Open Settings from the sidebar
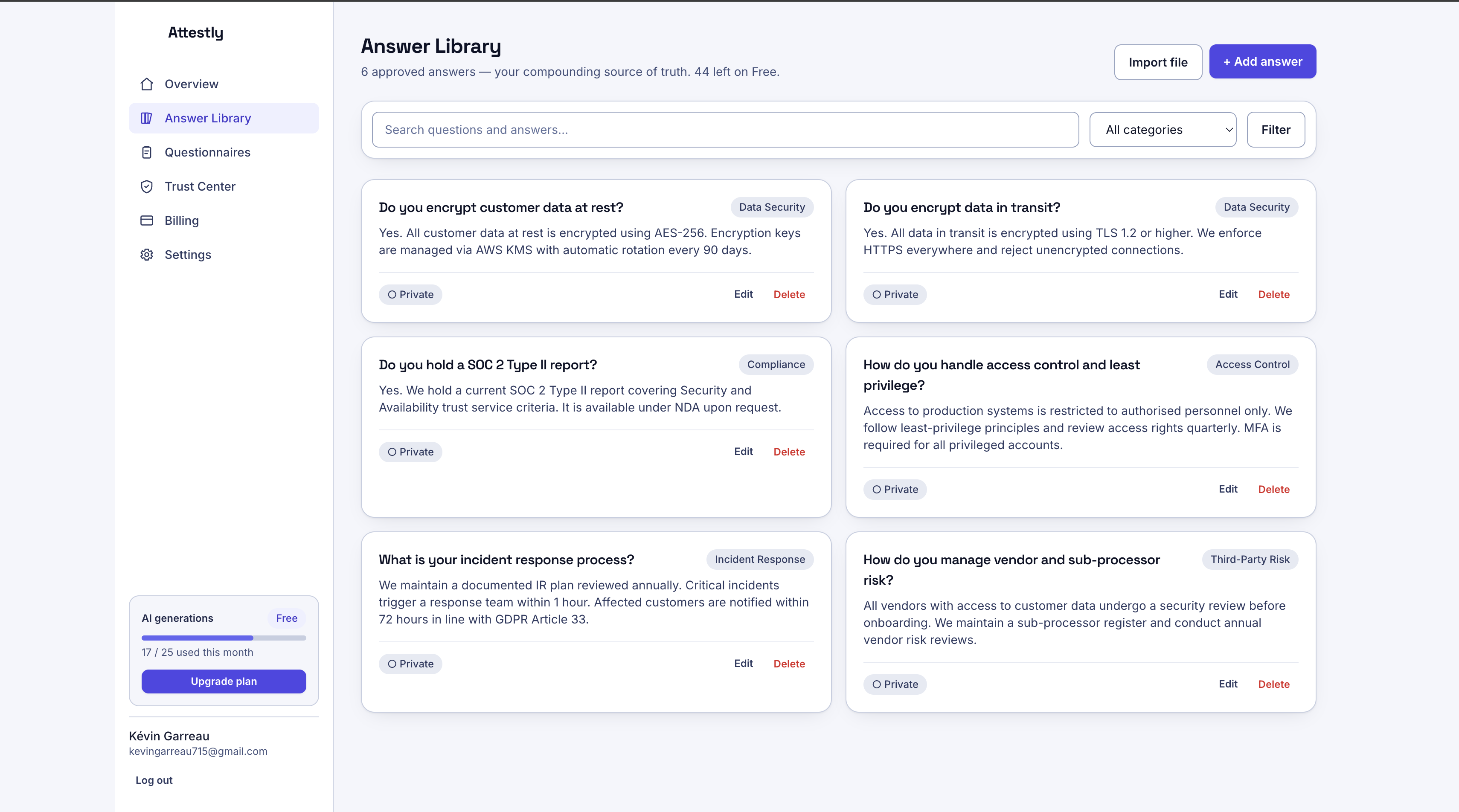 tap(224, 254)
